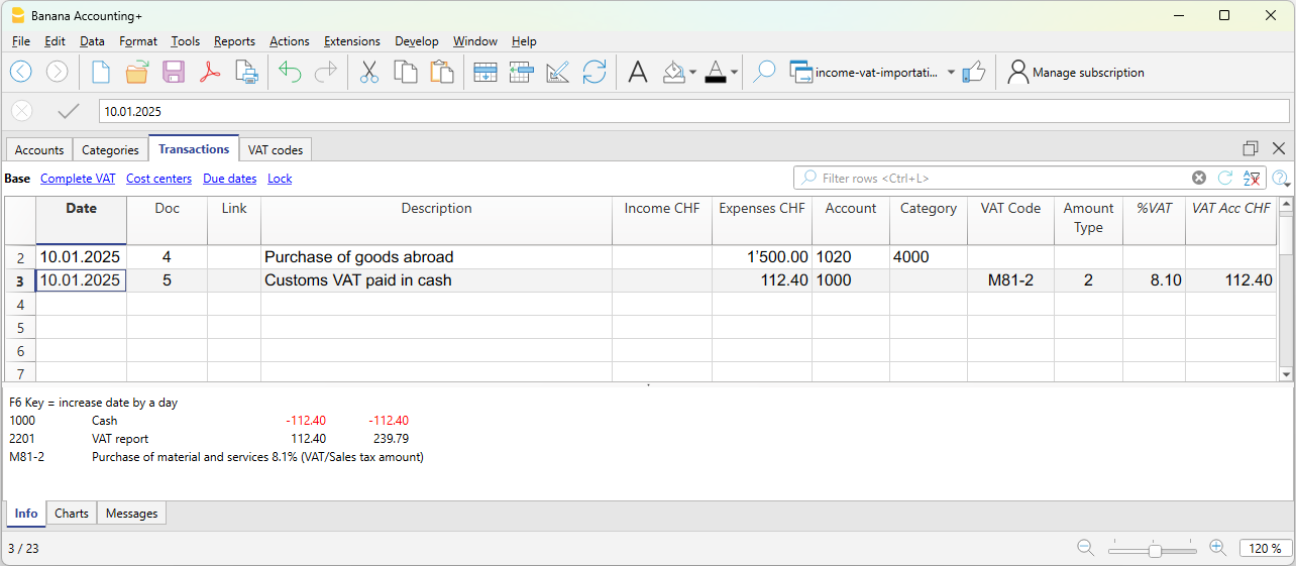Open the Data menu
1296x566 pixels.
tap(92, 41)
